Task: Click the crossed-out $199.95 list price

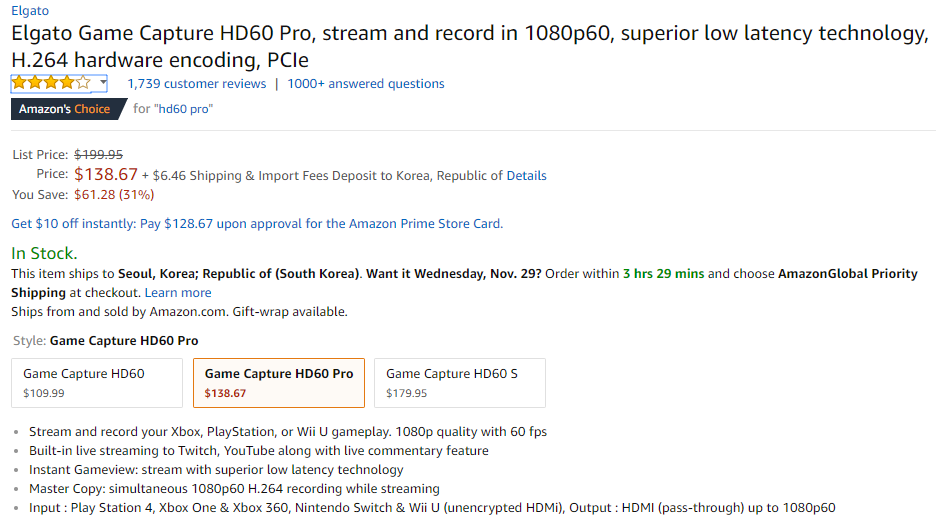Action: click(99, 155)
